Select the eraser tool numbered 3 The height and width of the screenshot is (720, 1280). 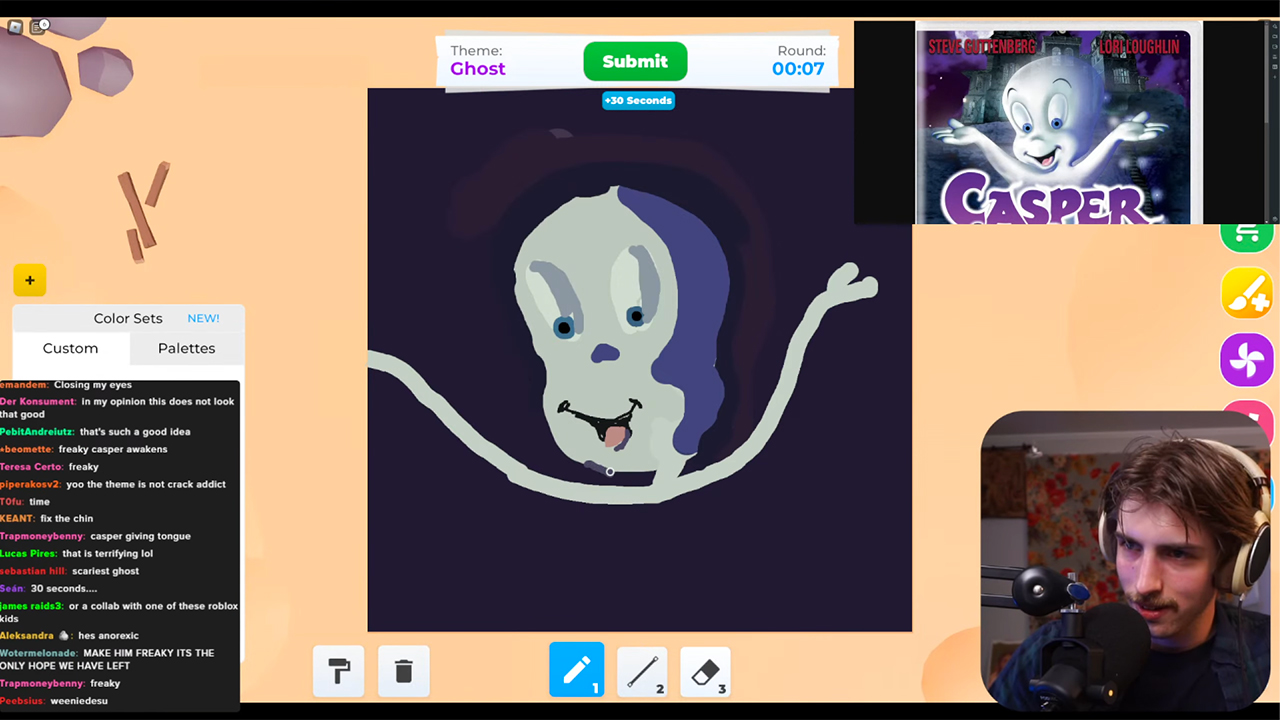pos(705,670)
